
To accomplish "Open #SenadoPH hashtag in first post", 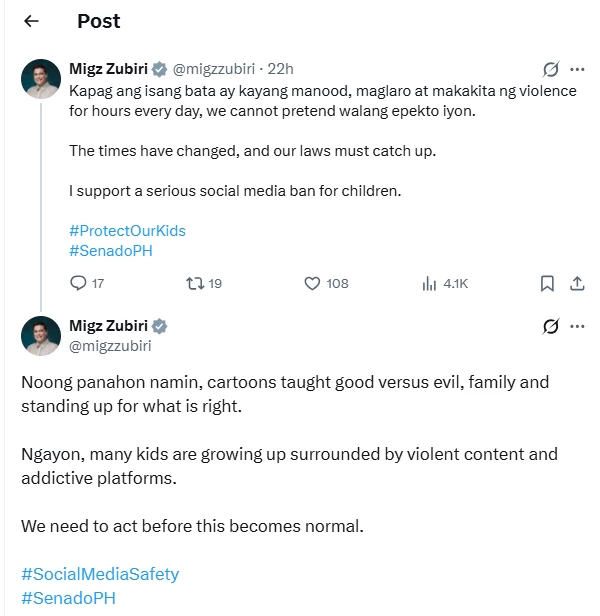I will click(111, 251).
